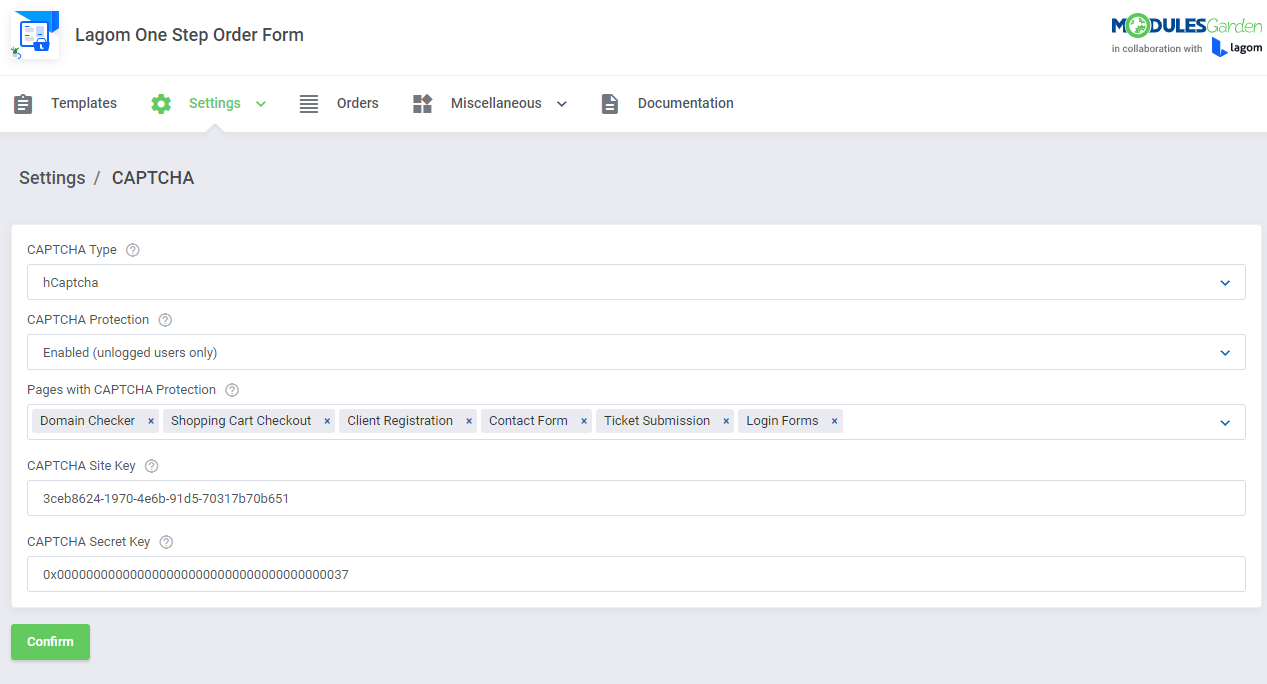Click the Lagom logo in the header
The image size is (1267, 684).
pos(1237,48)
